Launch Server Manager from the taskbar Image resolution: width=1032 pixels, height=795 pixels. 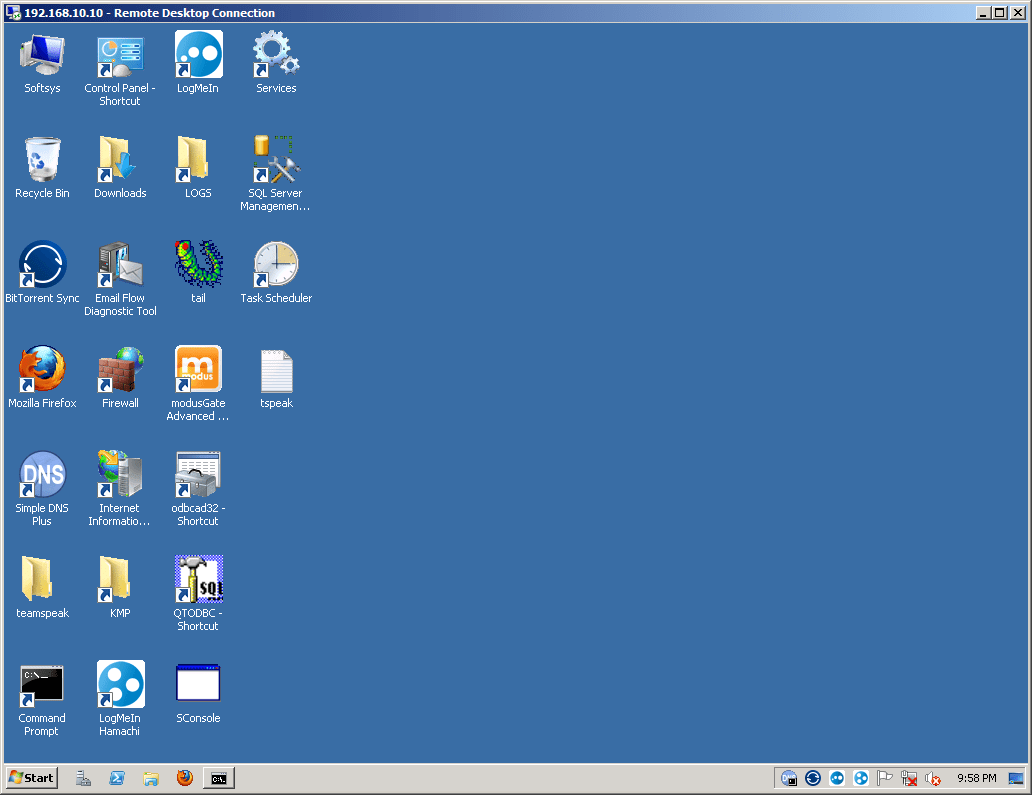tap(83, 779)
